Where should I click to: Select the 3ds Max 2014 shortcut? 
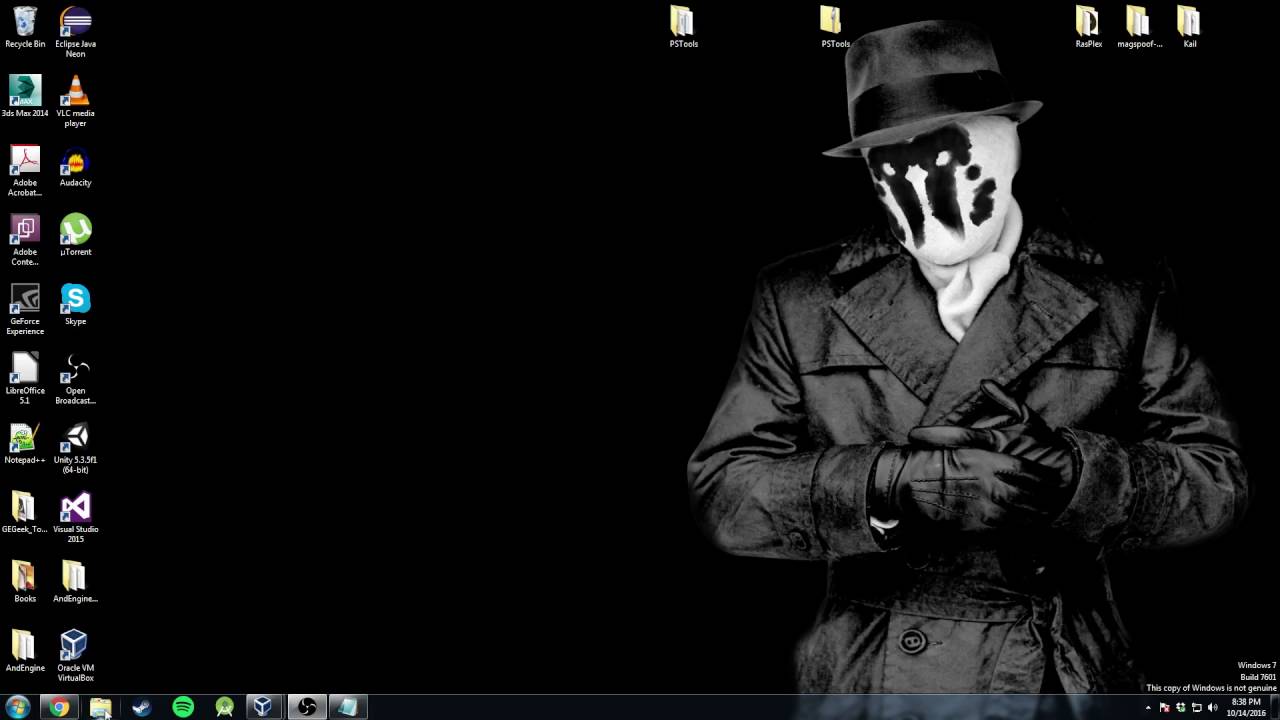tap(25, 96)
